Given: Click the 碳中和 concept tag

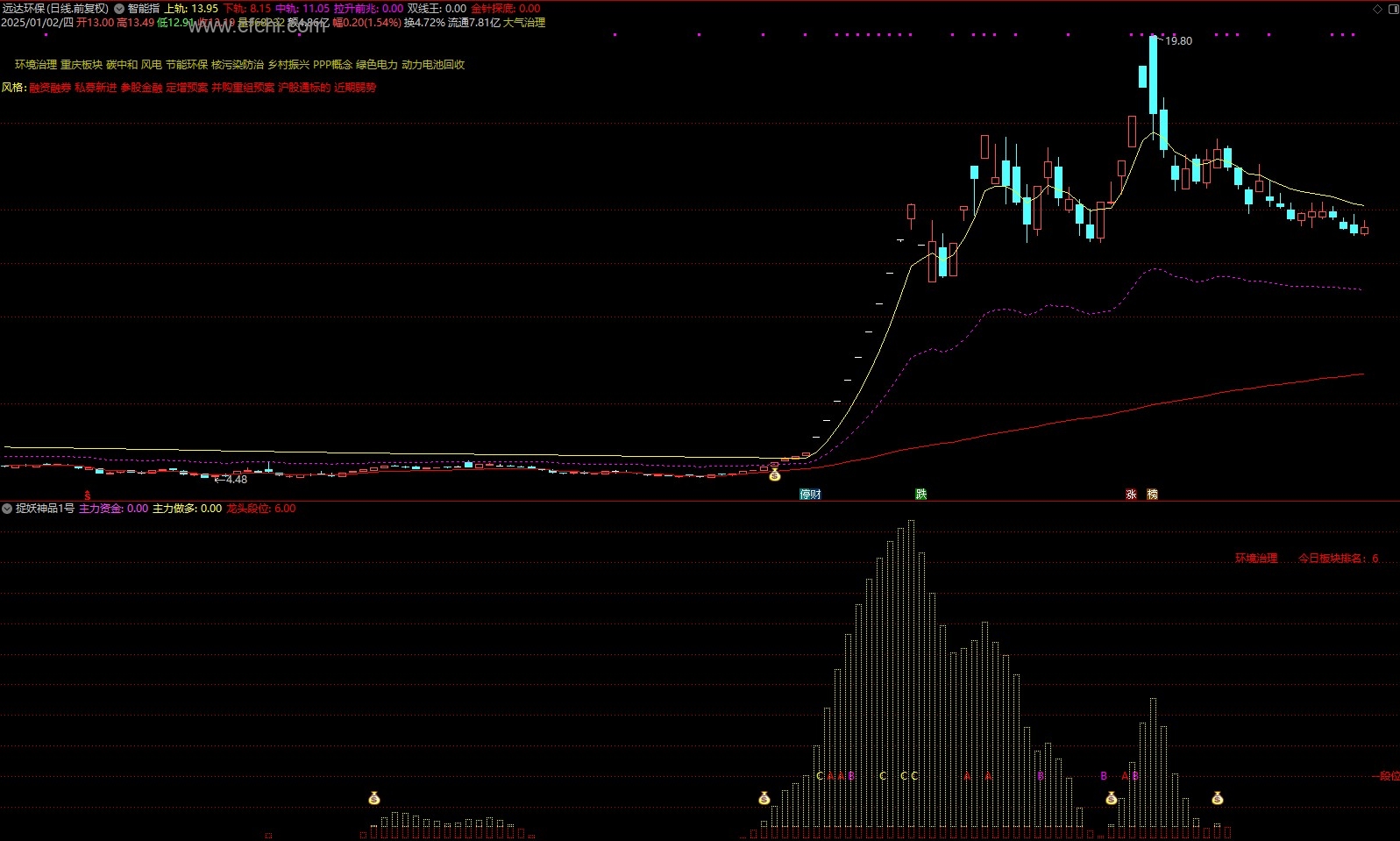Looking at the screenshot, I should [122, 65].
